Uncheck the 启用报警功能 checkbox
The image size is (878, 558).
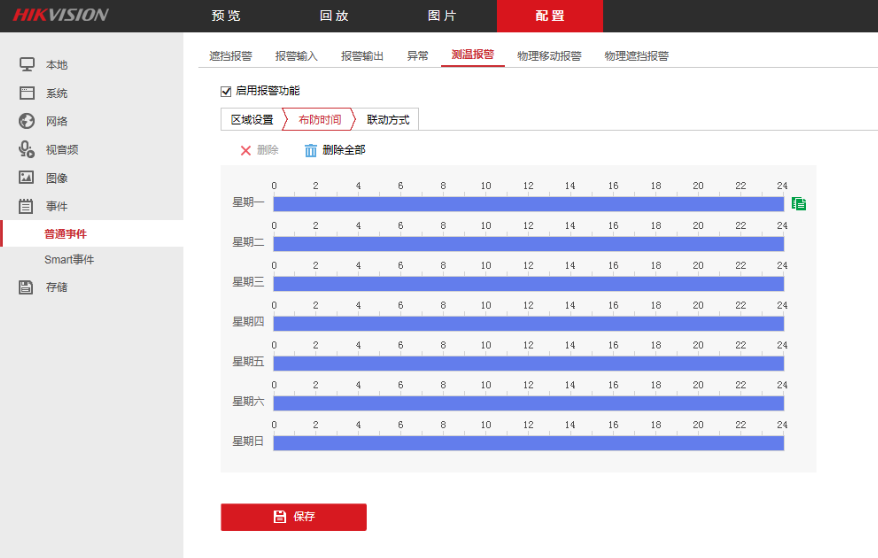[x=226, y=91]
